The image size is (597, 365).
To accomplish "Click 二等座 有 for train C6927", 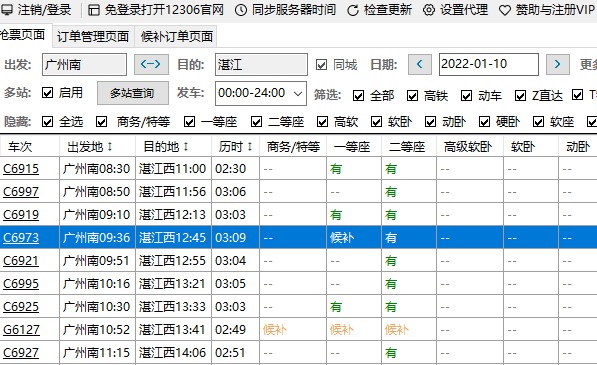I will (x=391, y=353).
